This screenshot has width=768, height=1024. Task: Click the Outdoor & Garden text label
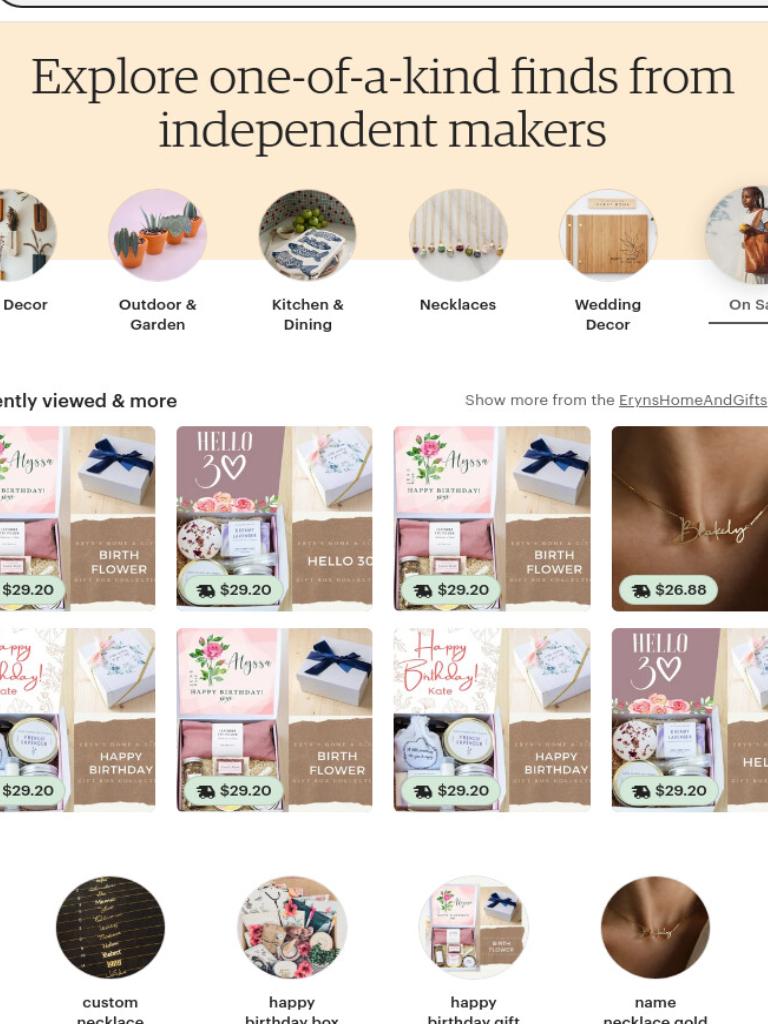pyautogui.click(x=157, y=314)
